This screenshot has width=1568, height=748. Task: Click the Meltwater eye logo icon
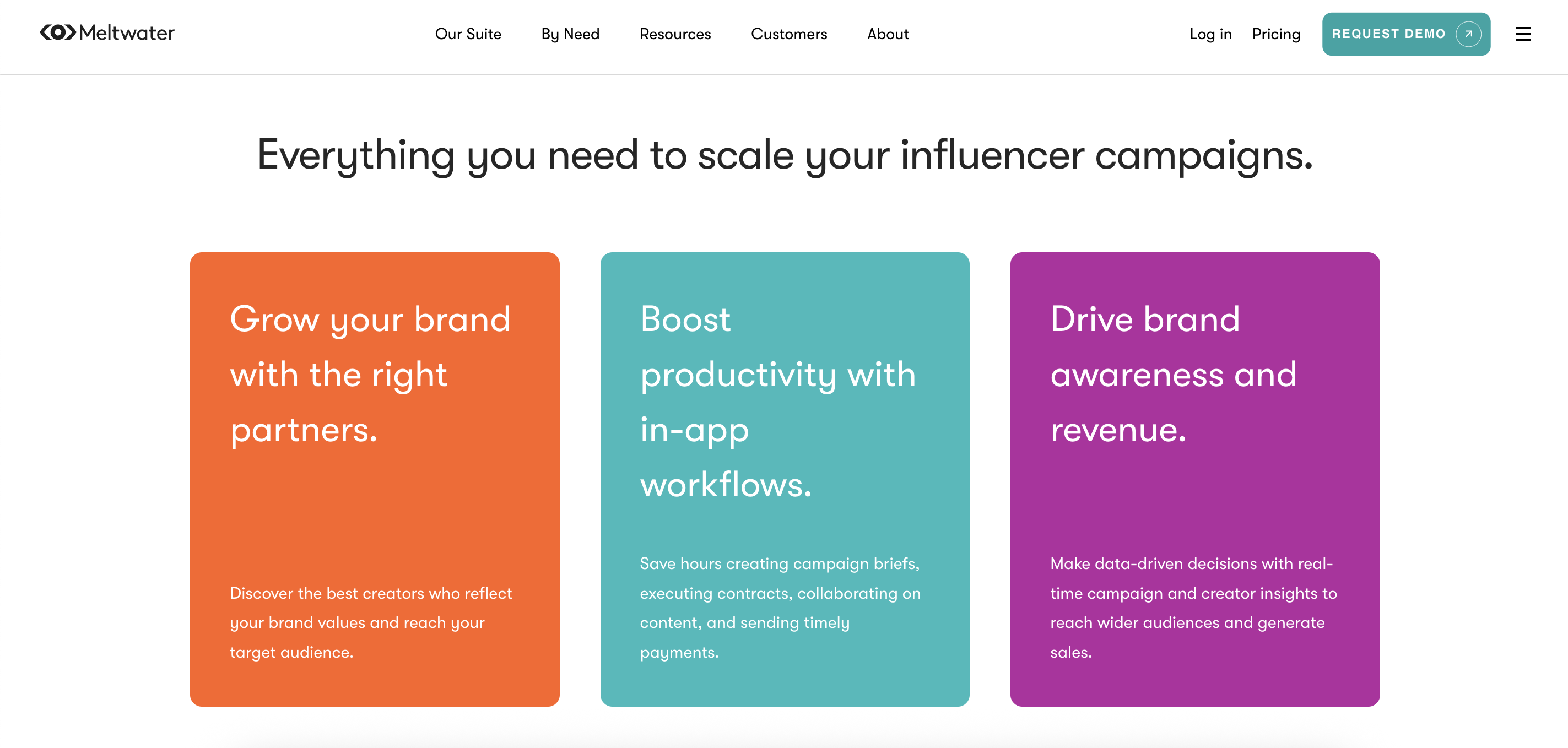58,33
